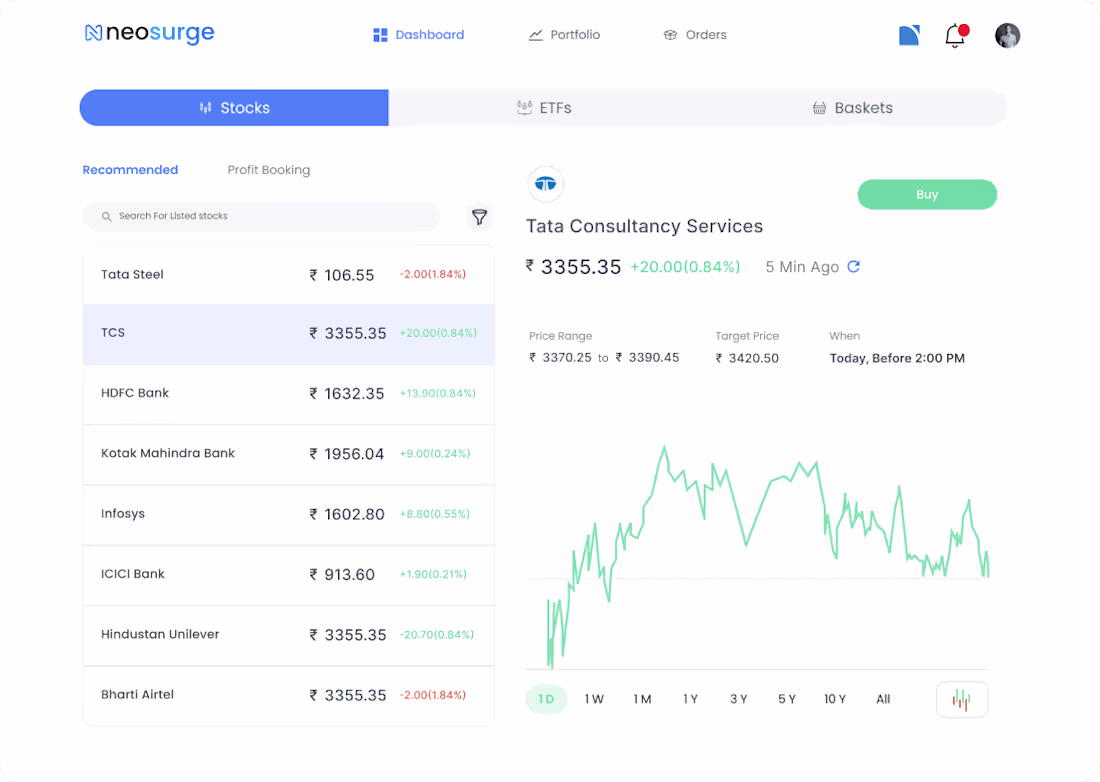The height and width of the screenshot is (782, 1100).
Task: Select the Hindustan Unilever row
Action: tap(288, 635)
